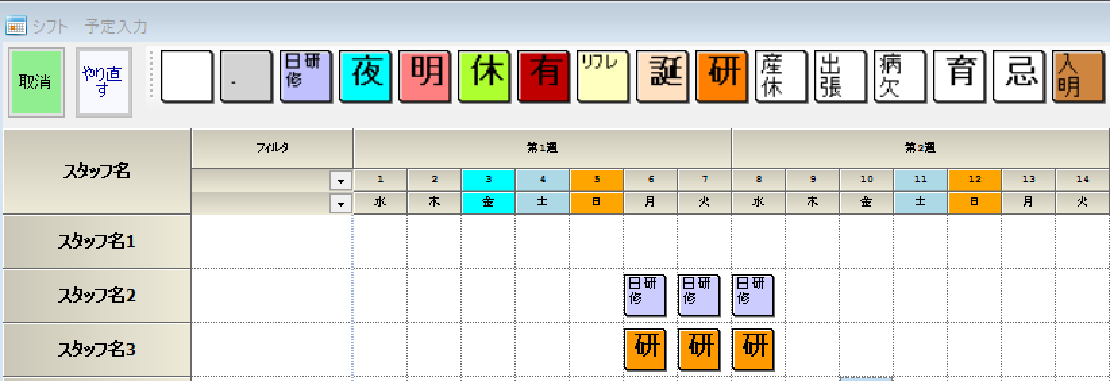This screenshot has width=1110, height=381.
Task: Click day 7 column header
Action: pyautogui.click(x=704, y=180)
